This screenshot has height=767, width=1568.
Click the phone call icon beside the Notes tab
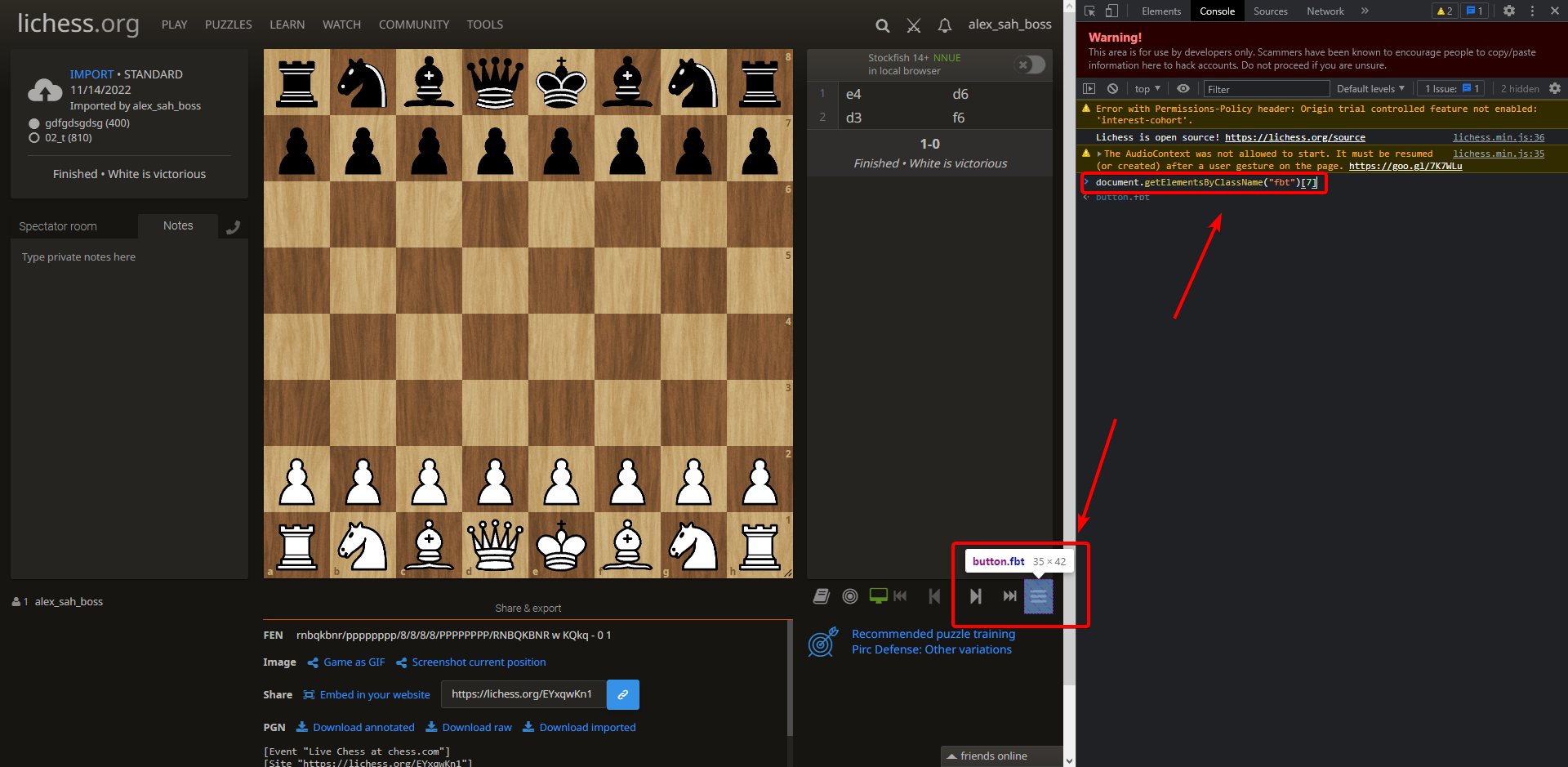[x=234, y=227]
